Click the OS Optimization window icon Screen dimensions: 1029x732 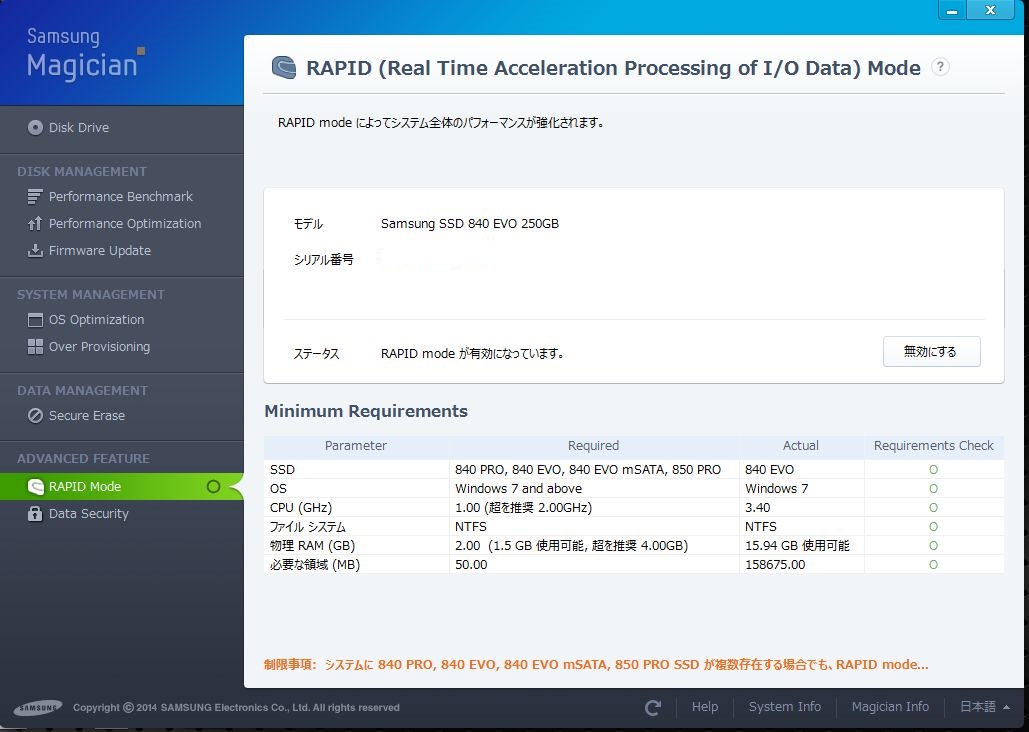tap(35, 320)
